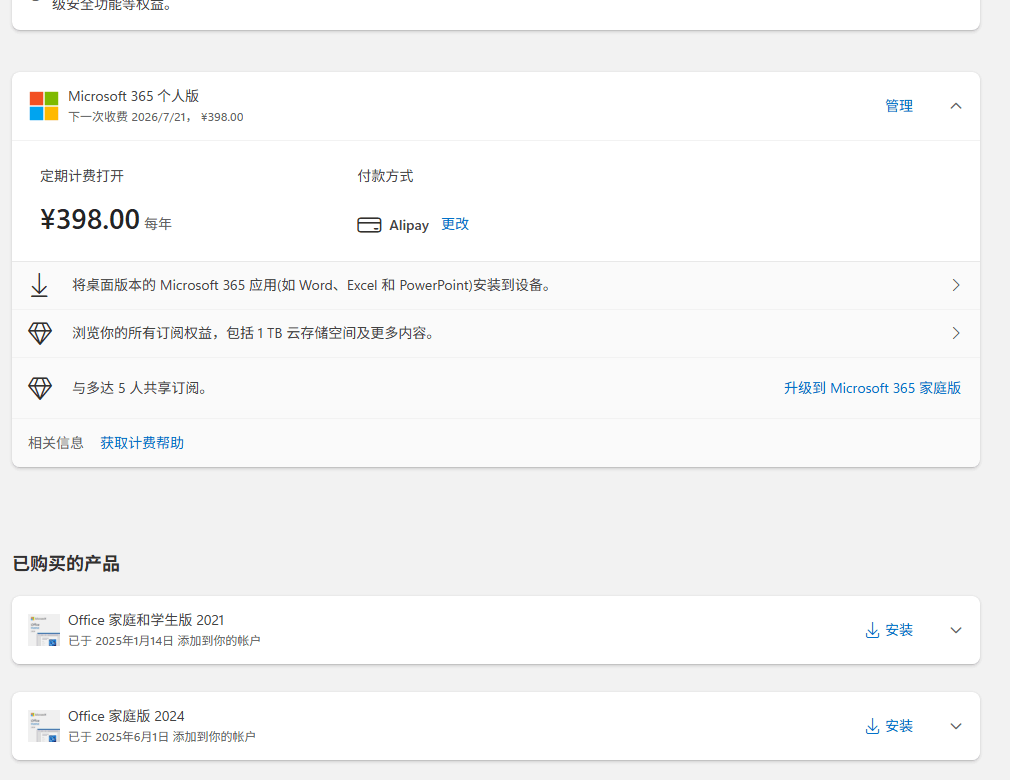Open 获取计费帮助 link
This screenshot has height=780, width=1010.
tap(142, 442)
